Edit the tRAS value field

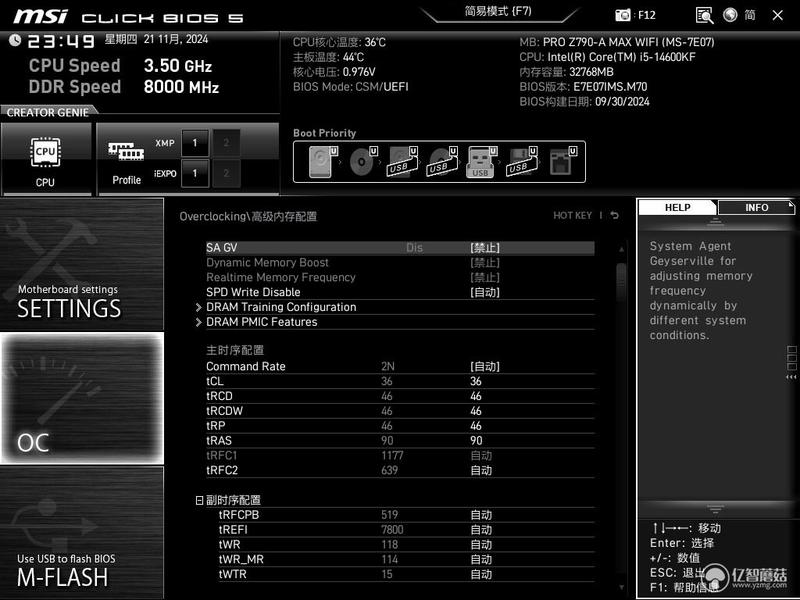click(476, 440)
